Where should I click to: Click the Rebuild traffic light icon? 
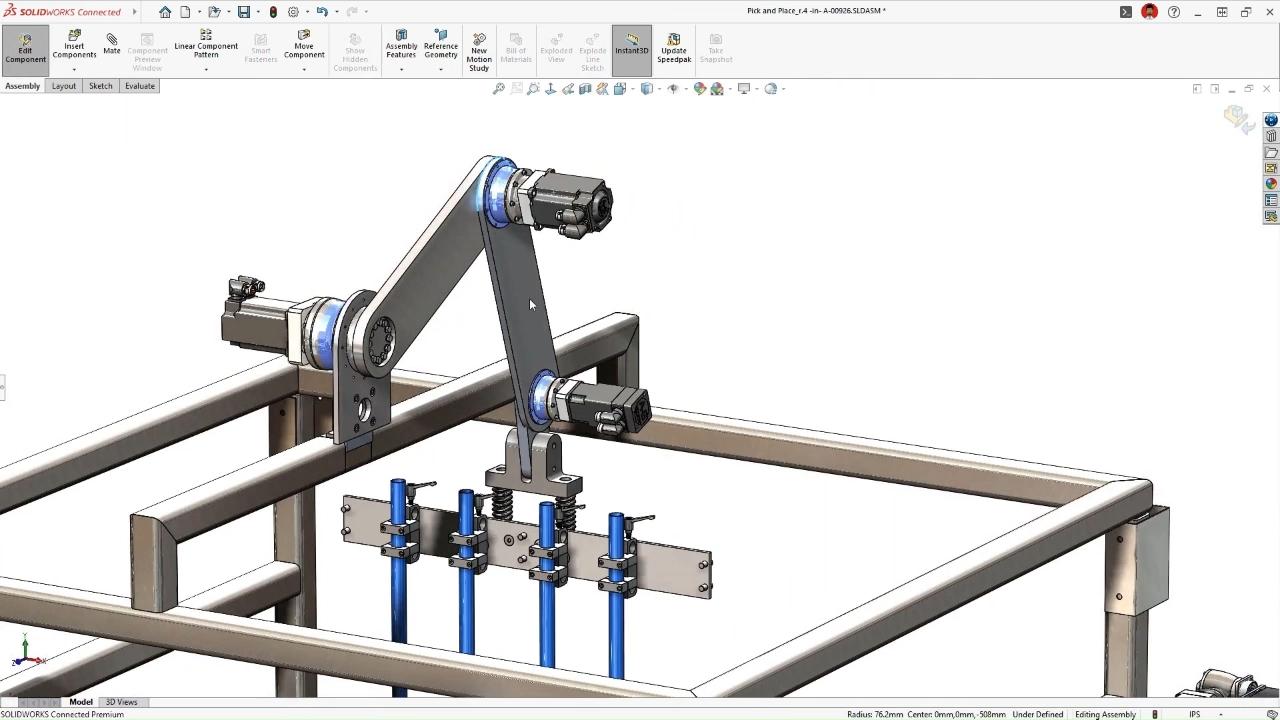(x=273, y=12)
